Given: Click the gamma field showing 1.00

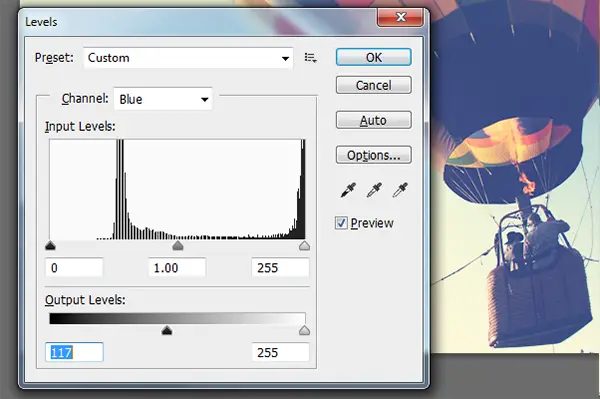Looking at the screenshot, I should coord(177,267).
